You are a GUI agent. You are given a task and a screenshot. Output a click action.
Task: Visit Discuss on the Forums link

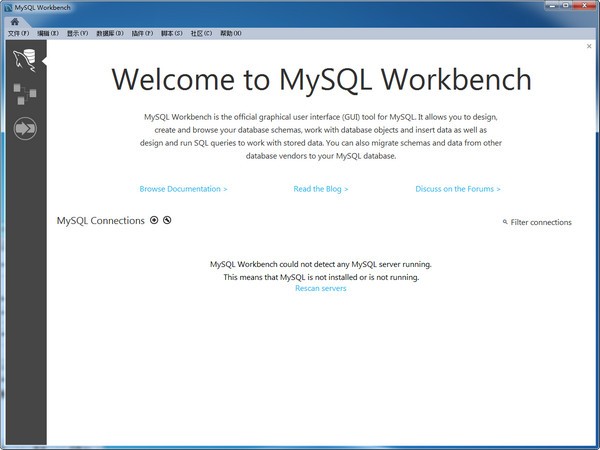458,189
